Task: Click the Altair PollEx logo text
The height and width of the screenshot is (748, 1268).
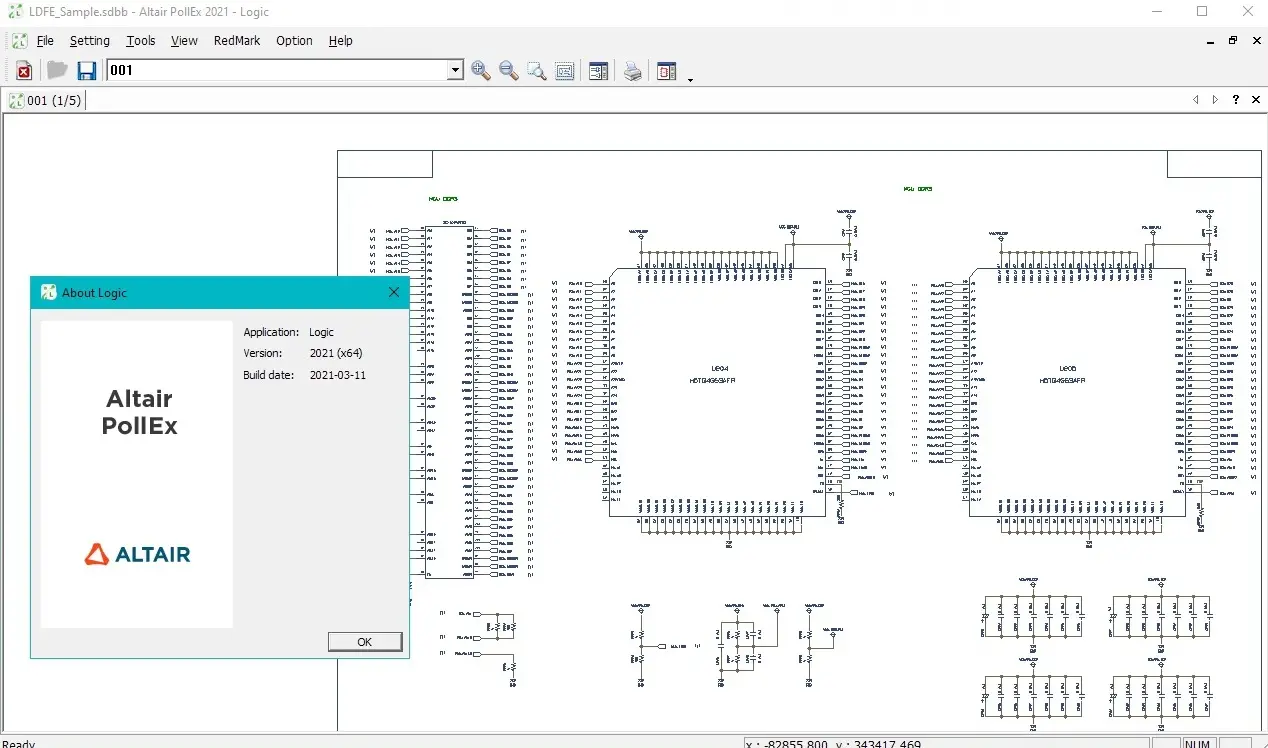Action: point(140,412)
